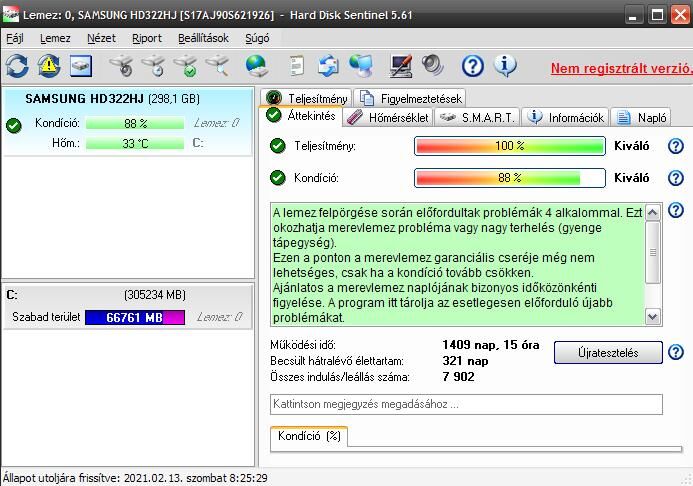Screen dimensions: 693x486
Task: Click the scroll up arrow of description box
Action: tap(653, 213)
